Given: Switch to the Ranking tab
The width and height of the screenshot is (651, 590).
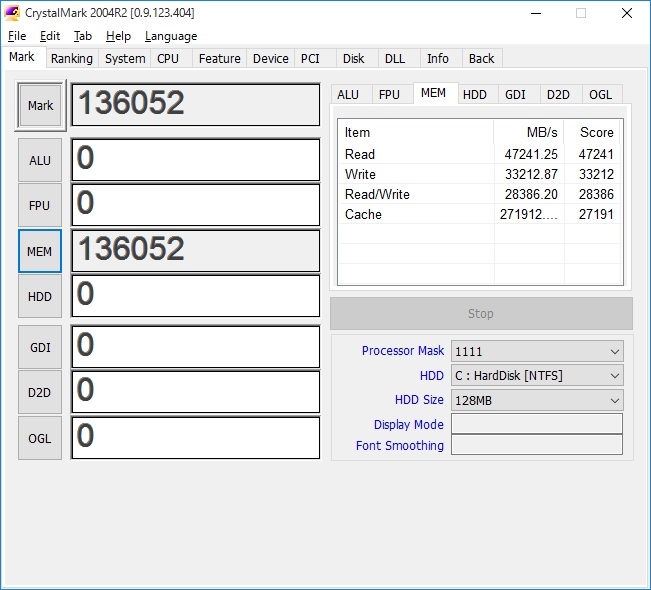Looking at the screenshot, I should pyautogui.click(x=72, y=59).
